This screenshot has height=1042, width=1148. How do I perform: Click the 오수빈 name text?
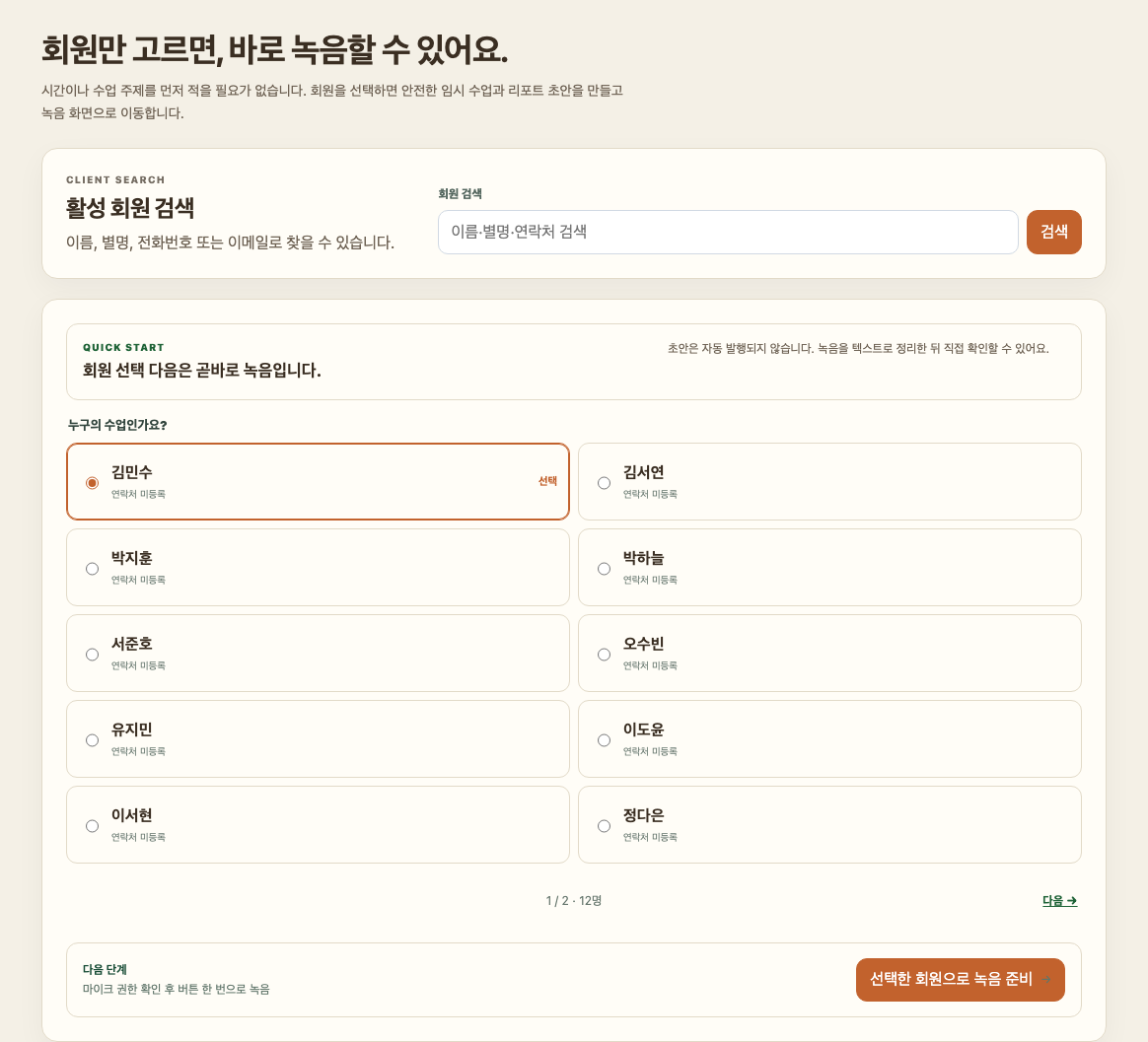[644, 644]
